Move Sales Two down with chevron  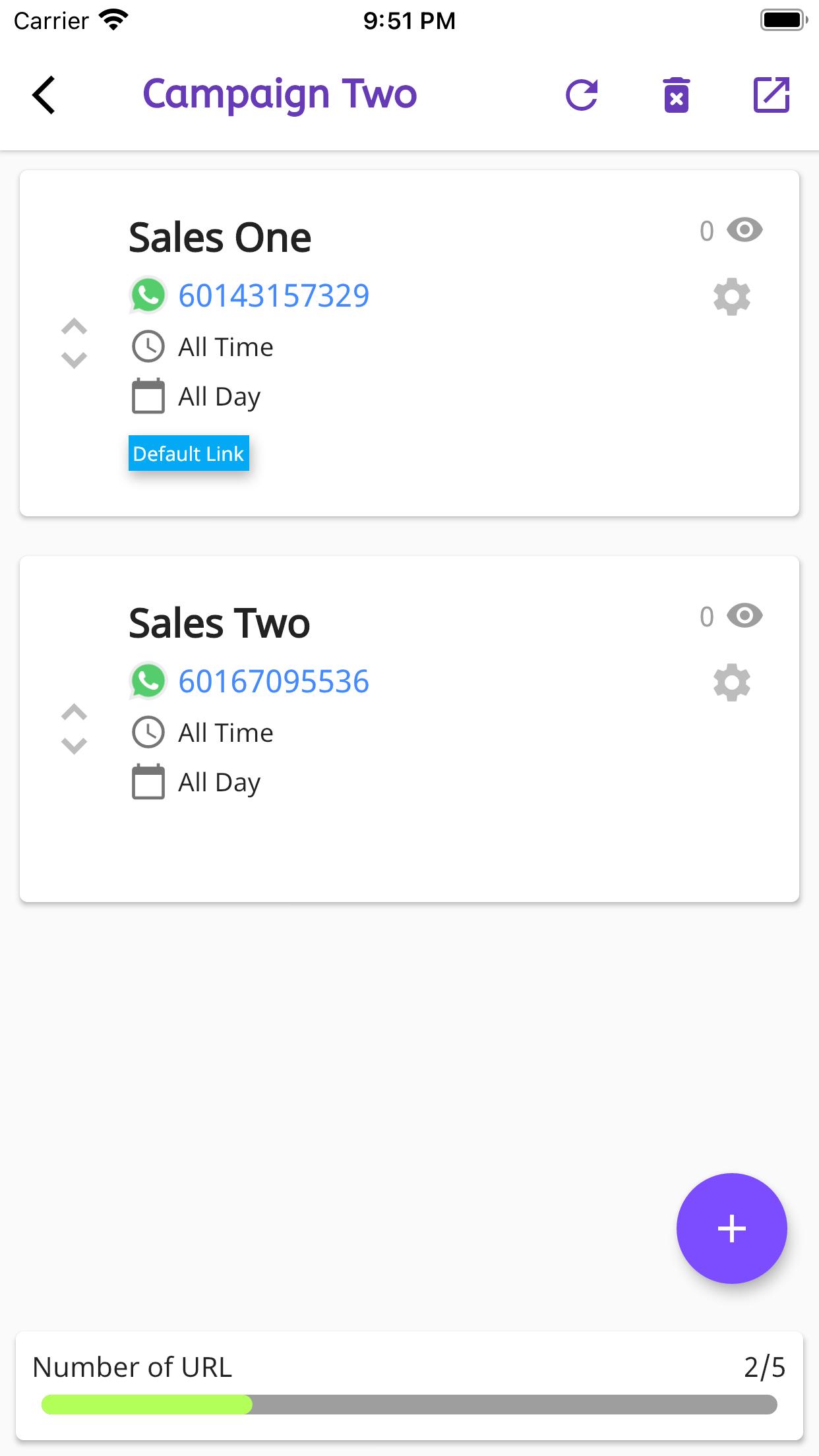tap(74, 746)
